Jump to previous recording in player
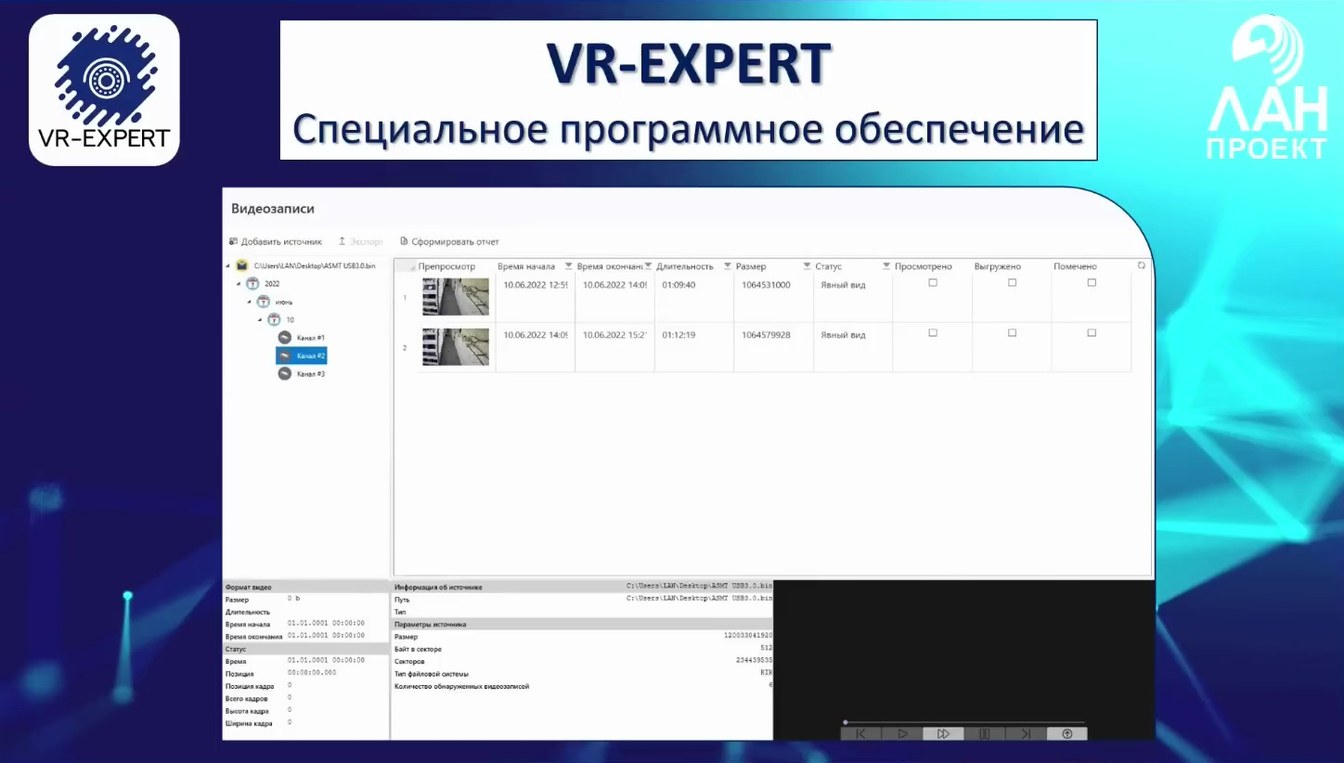Viewport: 1344px width, 763px height. tap(861, 734)
